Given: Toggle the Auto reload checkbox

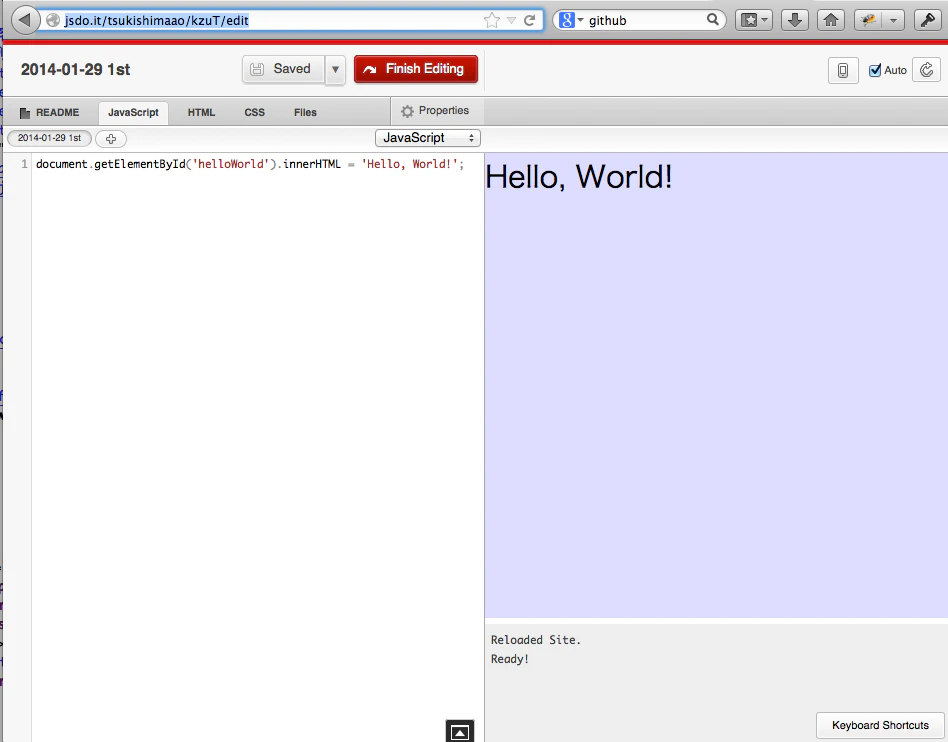Looking at the screenshot, I should tap(875, 71).
